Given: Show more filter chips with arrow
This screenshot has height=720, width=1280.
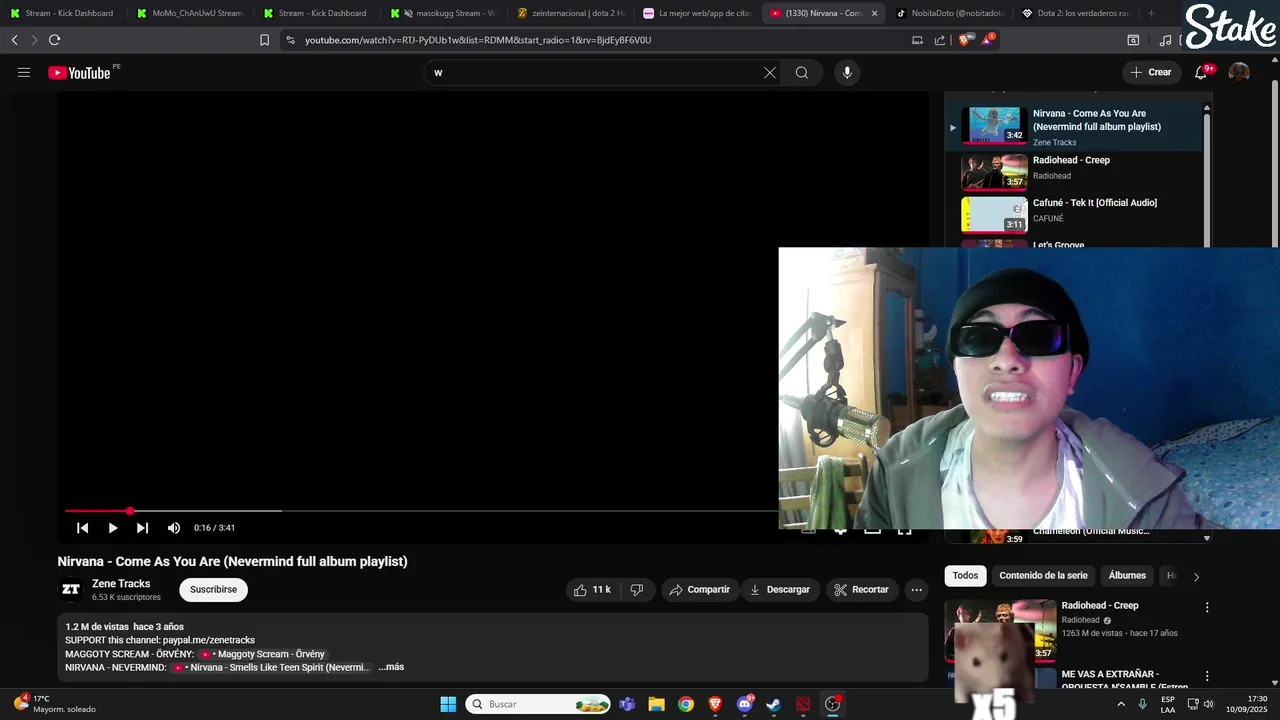Looking at the screenshot, I should 1196,577.
